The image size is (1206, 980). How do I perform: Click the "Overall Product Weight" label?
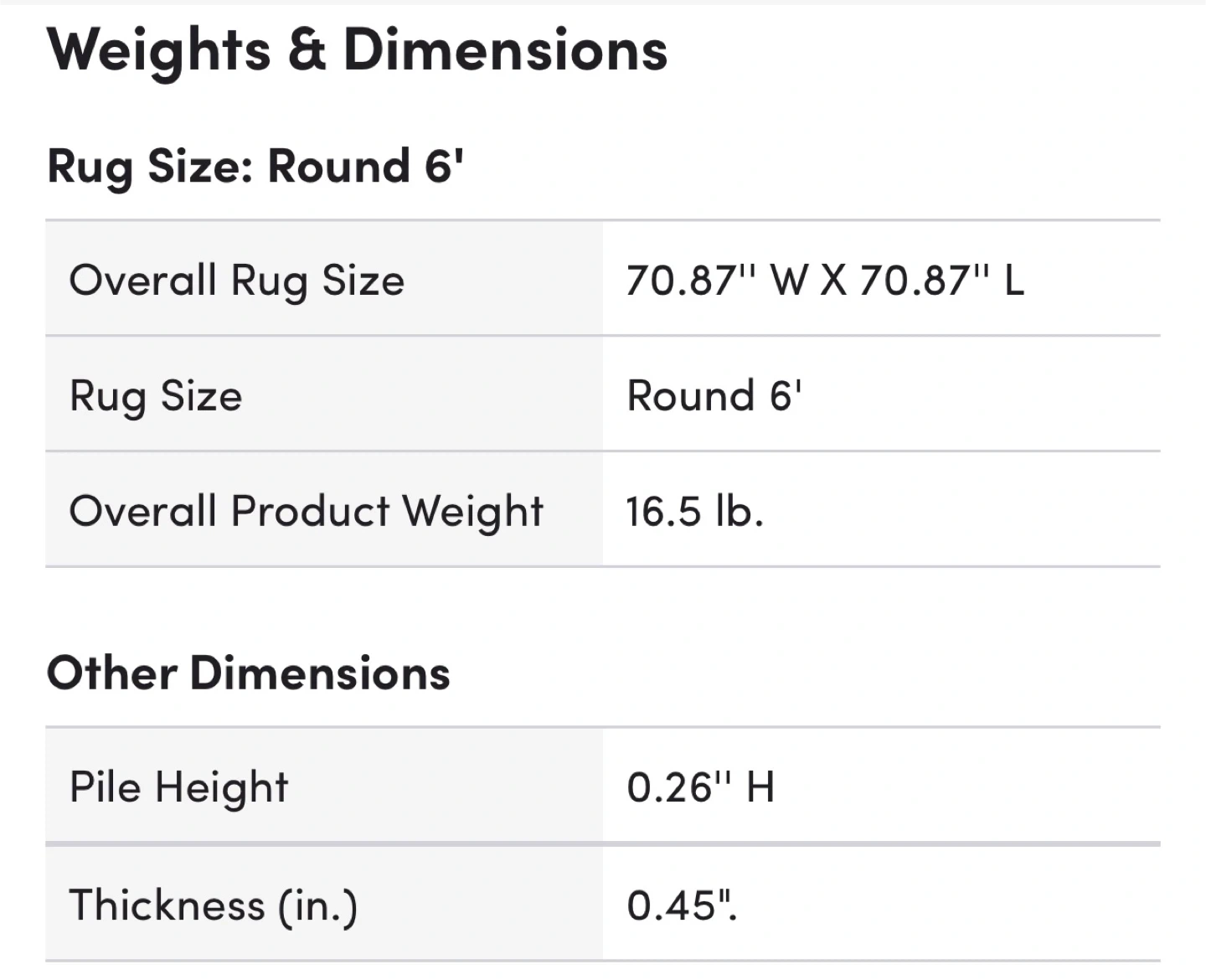(307, 511)
